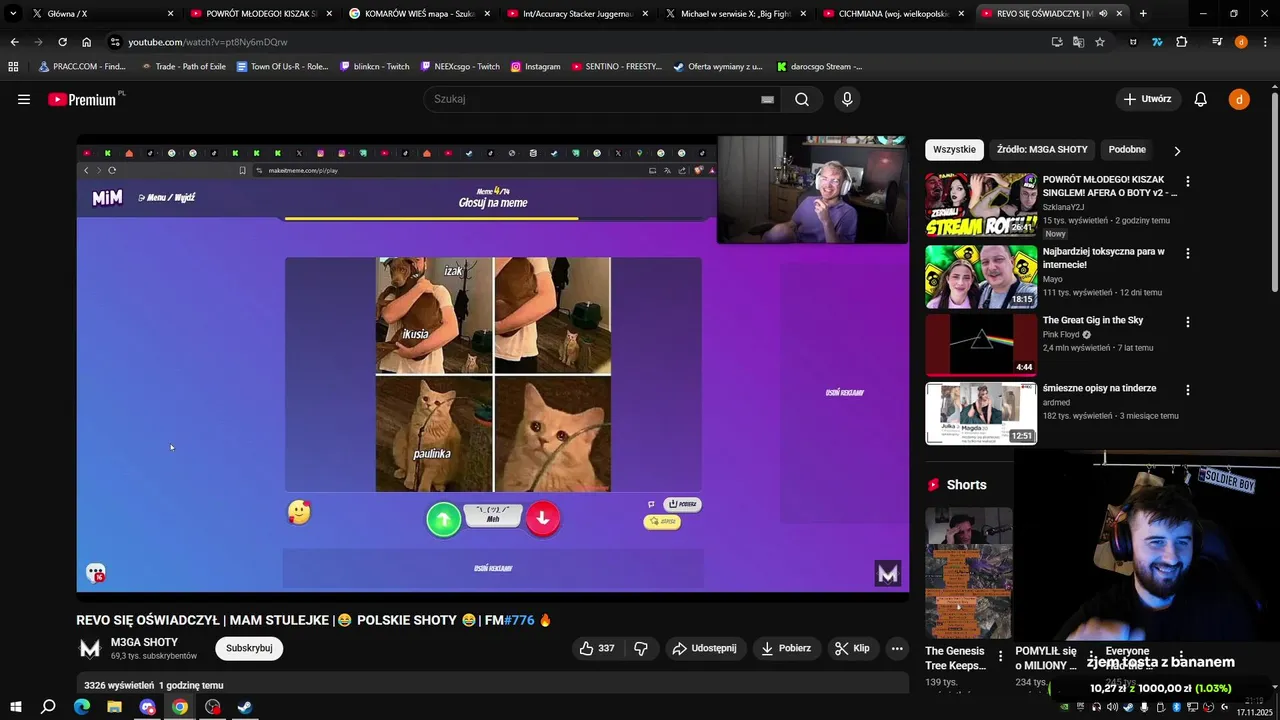
Task: Open the POWRÓT MŁODEGO video thumbnail
Action: click(x=981, y=204)
